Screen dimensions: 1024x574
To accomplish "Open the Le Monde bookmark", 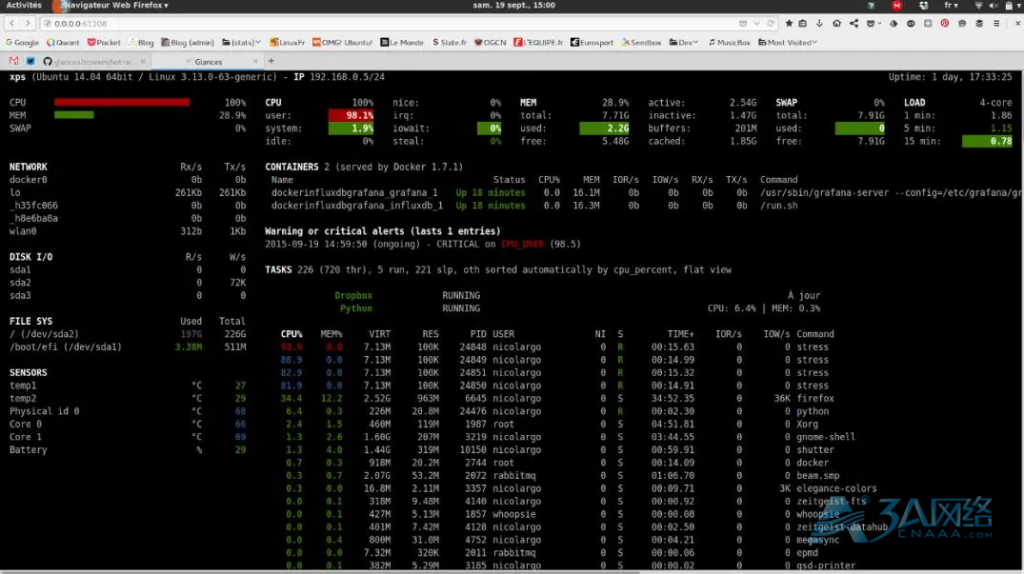I will coord(402,42).
